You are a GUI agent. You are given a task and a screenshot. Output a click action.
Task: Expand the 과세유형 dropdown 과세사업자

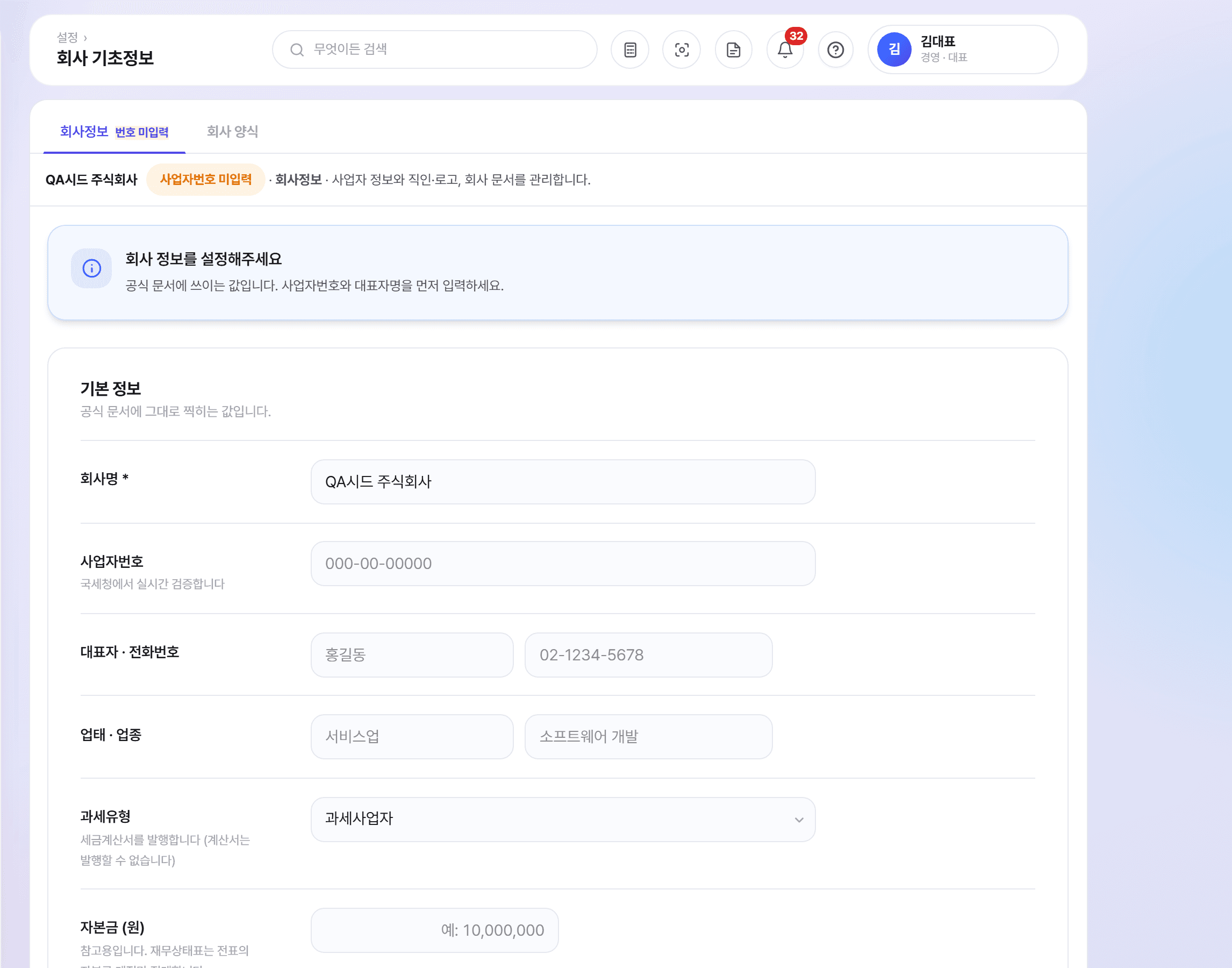(x=563, y=819)
